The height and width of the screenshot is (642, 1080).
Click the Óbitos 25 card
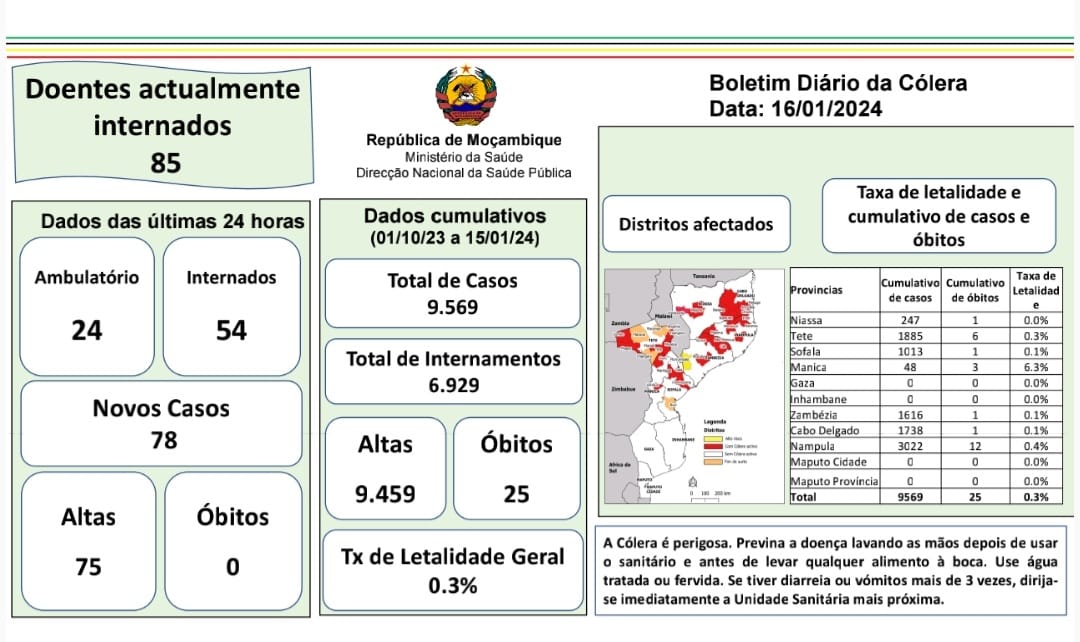point(517,468)
